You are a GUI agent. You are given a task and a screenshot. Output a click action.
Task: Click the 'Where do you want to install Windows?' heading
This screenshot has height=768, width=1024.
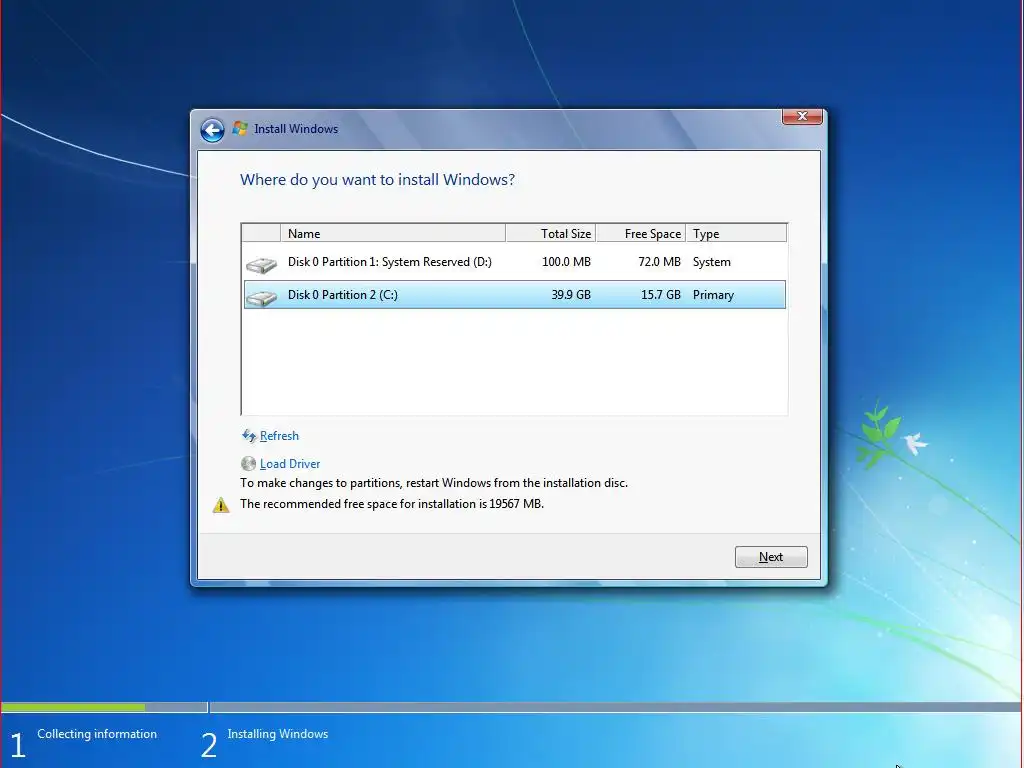[x=377, y=180]
